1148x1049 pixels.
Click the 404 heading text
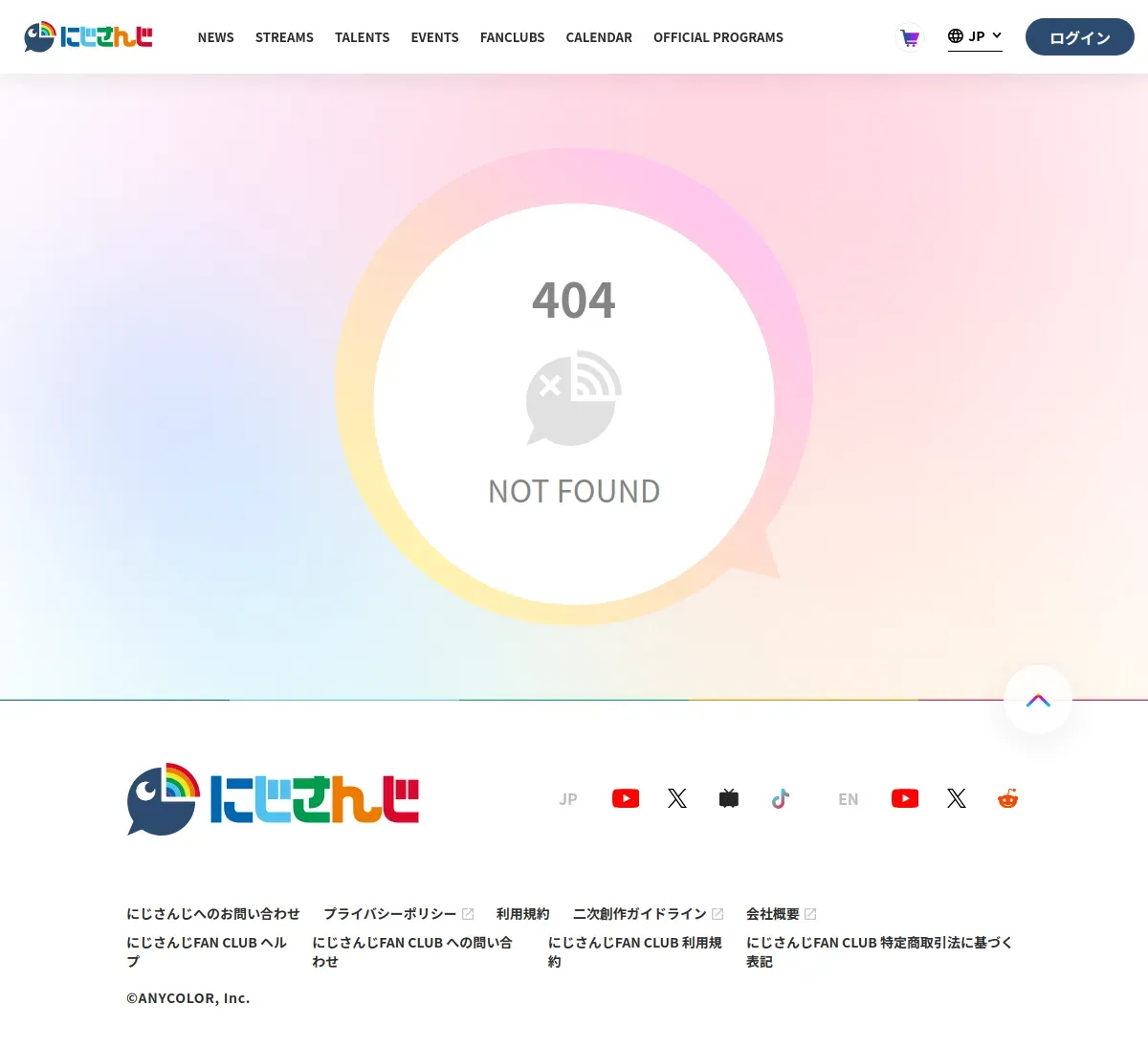pos(574,301)
